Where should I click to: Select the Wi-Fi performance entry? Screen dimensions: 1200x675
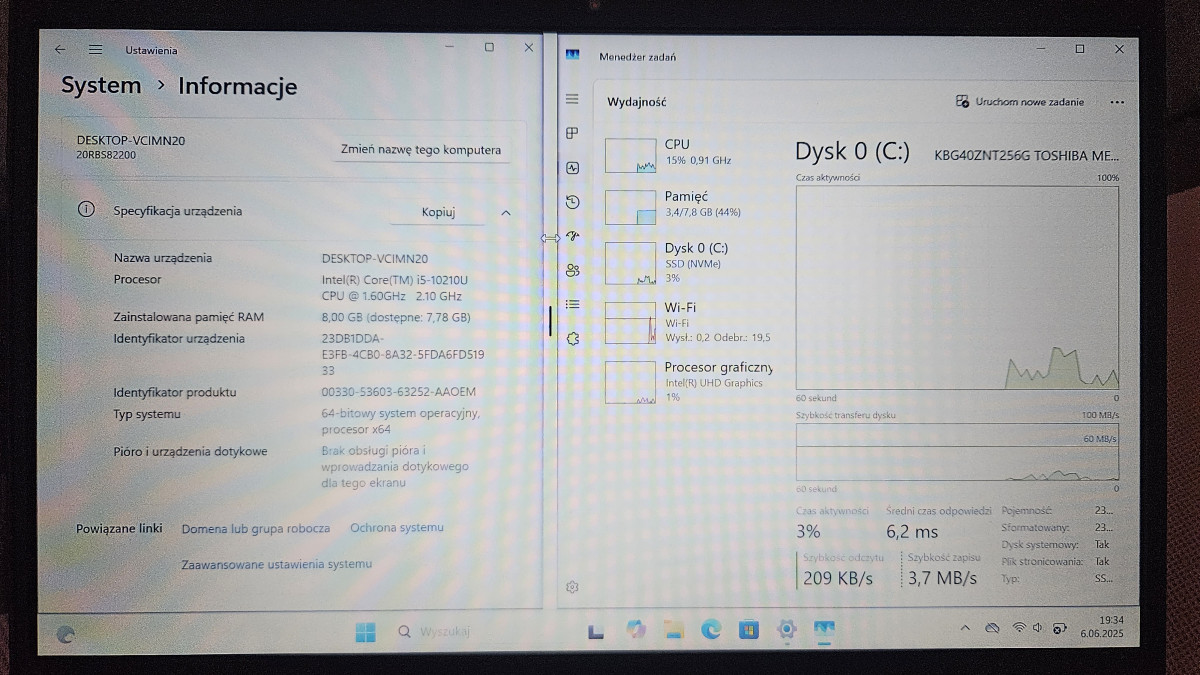click(688, 322)
